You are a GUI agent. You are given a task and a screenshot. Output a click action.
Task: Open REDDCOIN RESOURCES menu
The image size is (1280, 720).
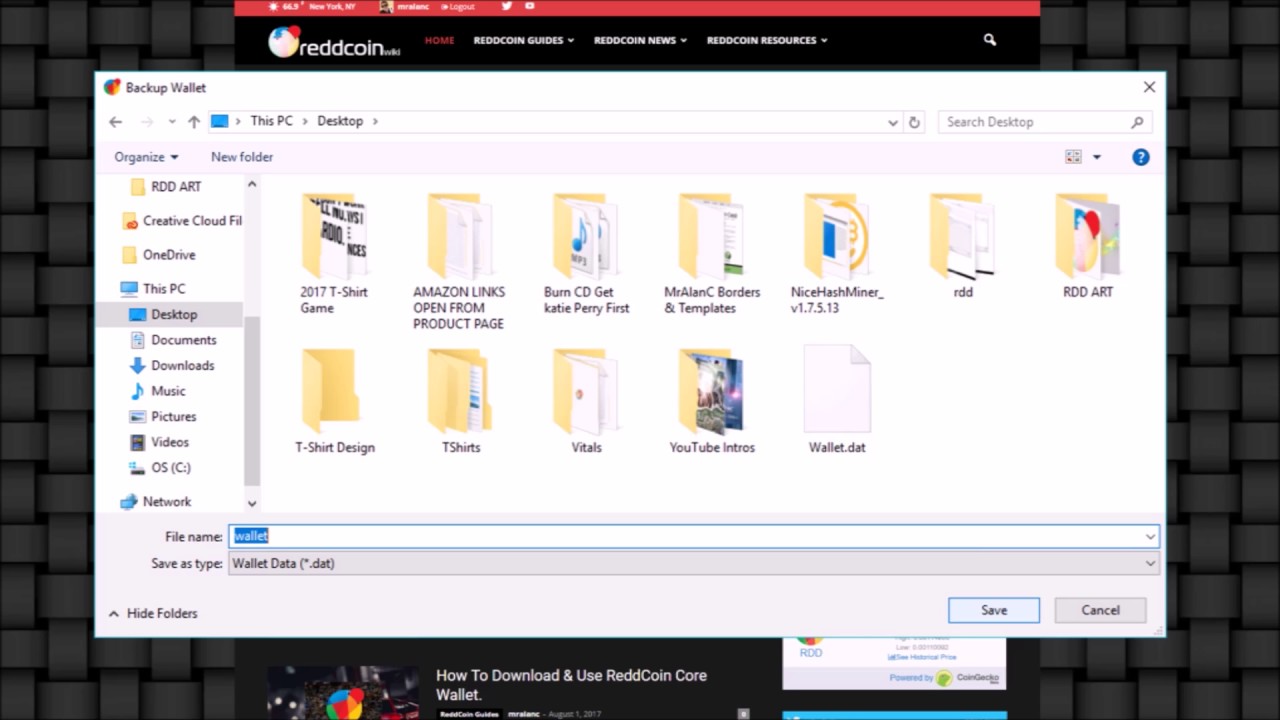(767, 40)
